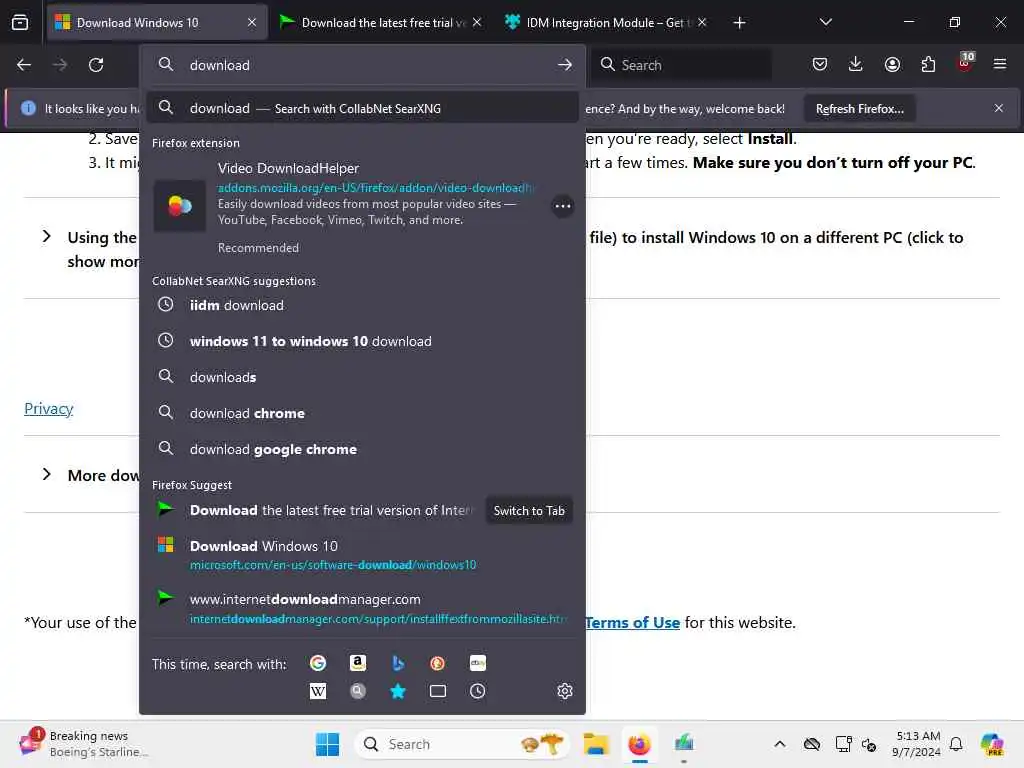Click the Go arrow in address bar

(x=565, y=65)
